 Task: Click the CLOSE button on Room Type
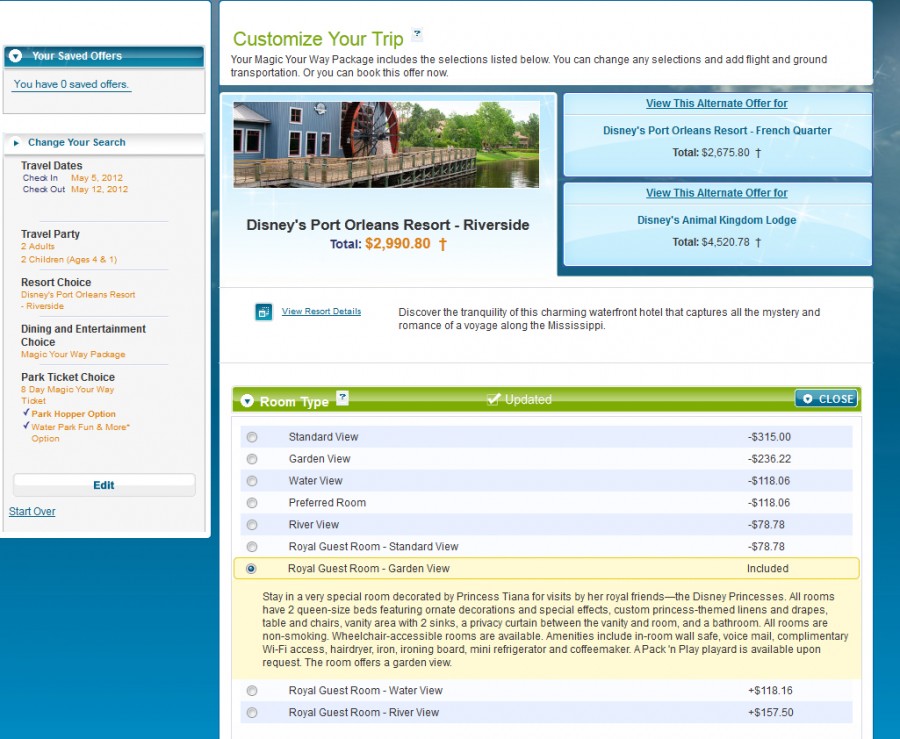point(827,399)
